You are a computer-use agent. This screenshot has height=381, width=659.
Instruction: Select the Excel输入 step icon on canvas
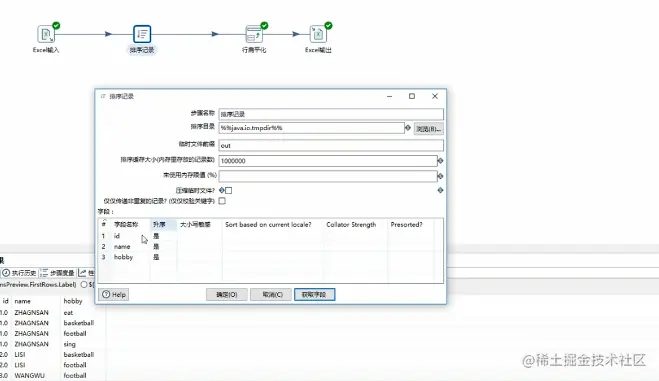click(x=46, y=34)
